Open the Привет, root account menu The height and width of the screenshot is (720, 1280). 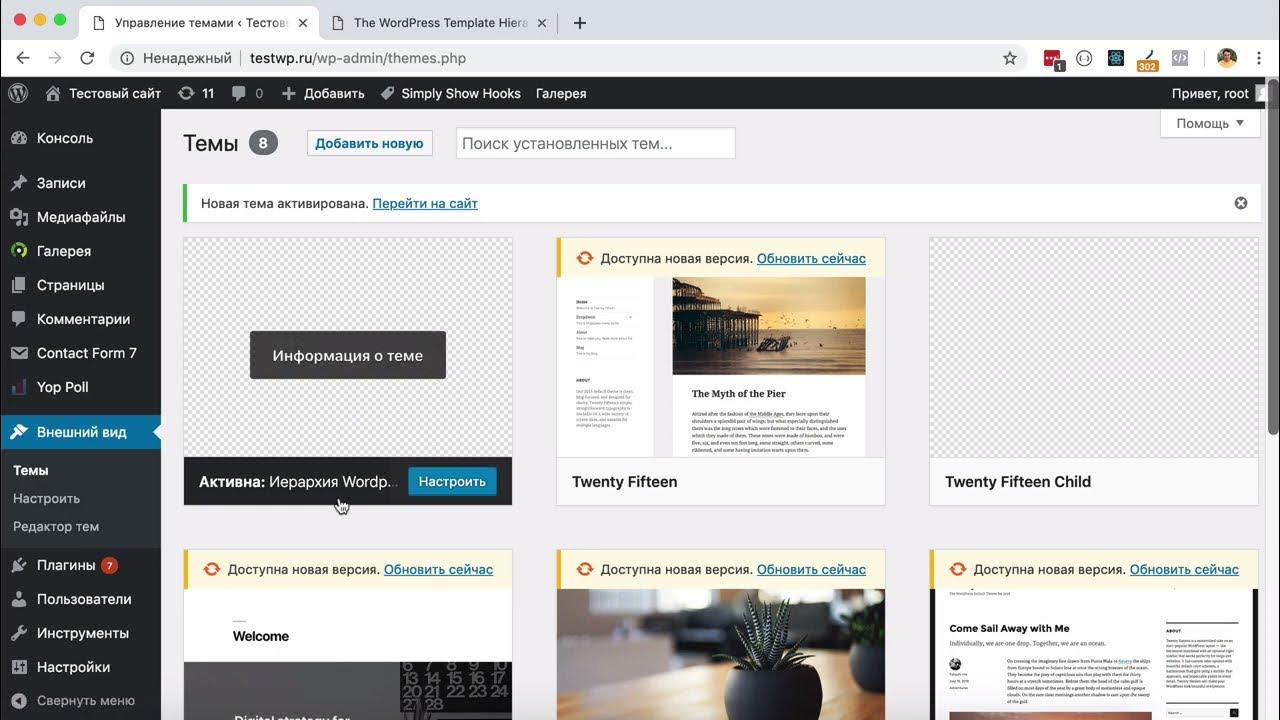click(1219, 93)
